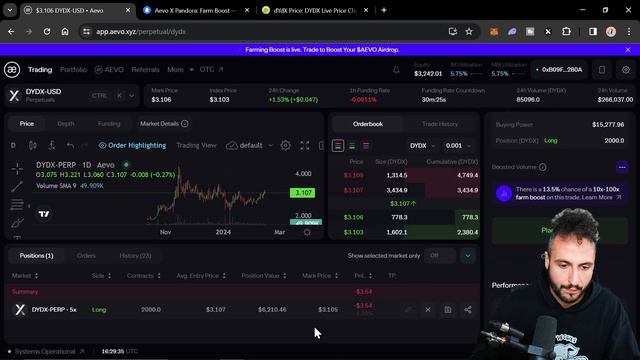640x360 pixels.
Task: Select the crosshair drawing tool
Action: [x=17, y=168]
